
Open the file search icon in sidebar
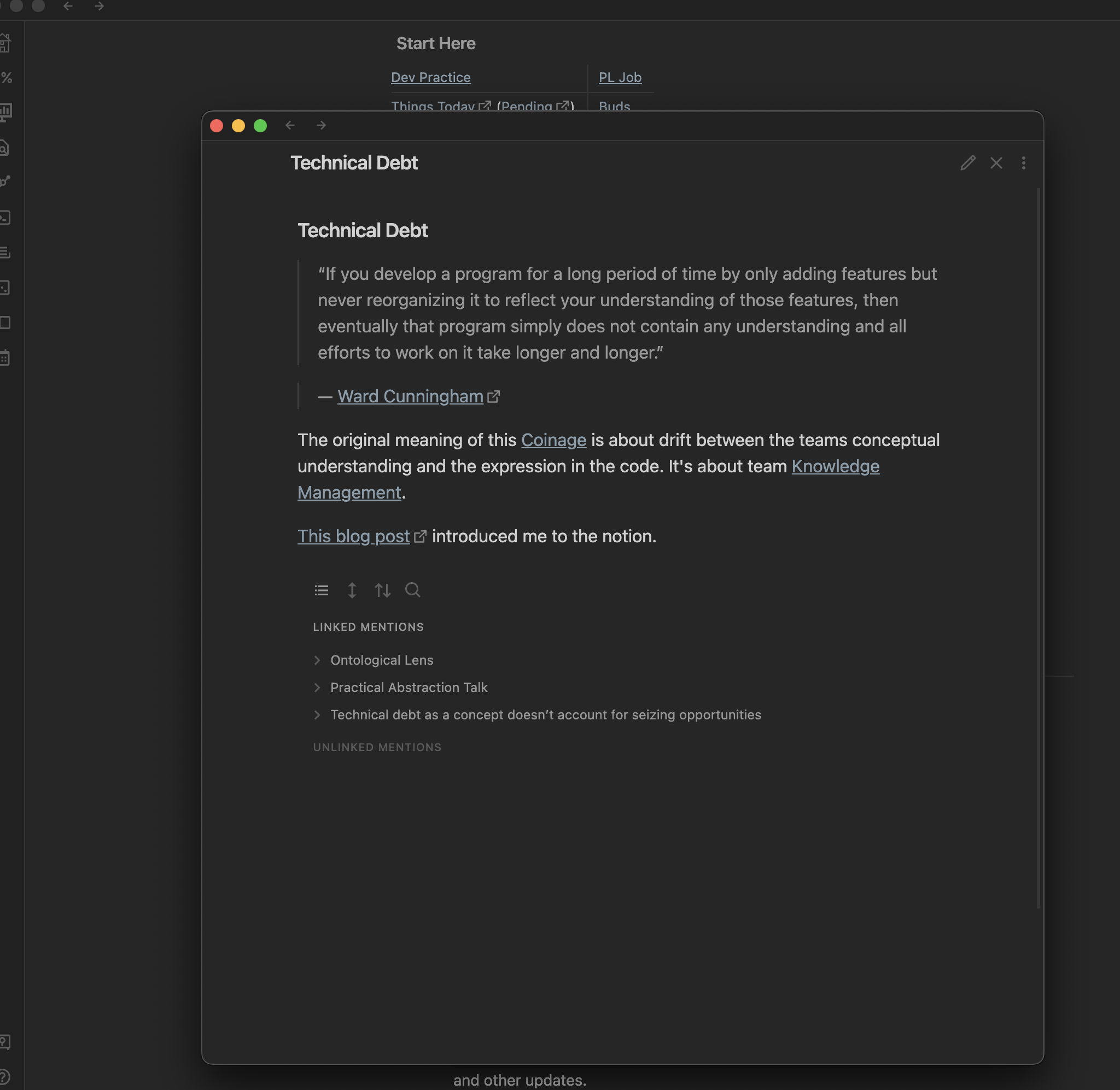tap(4, 148)
